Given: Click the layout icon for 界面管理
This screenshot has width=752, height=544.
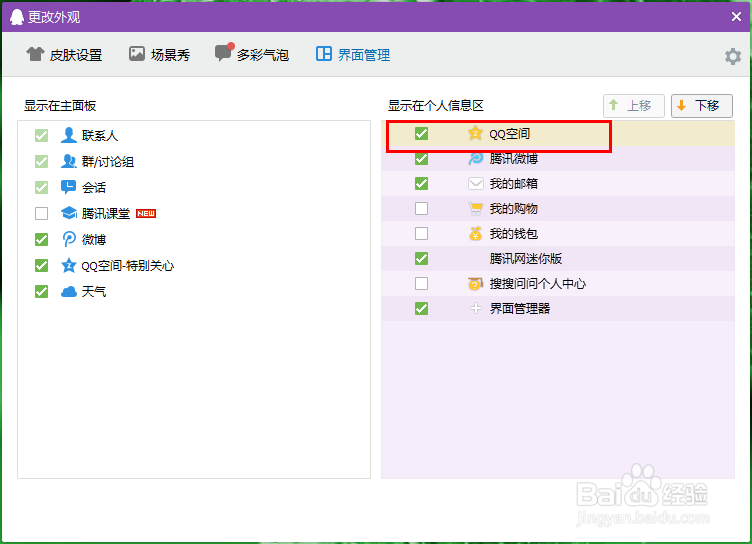Looking at the screenshot, I should [x=324, y=54].
